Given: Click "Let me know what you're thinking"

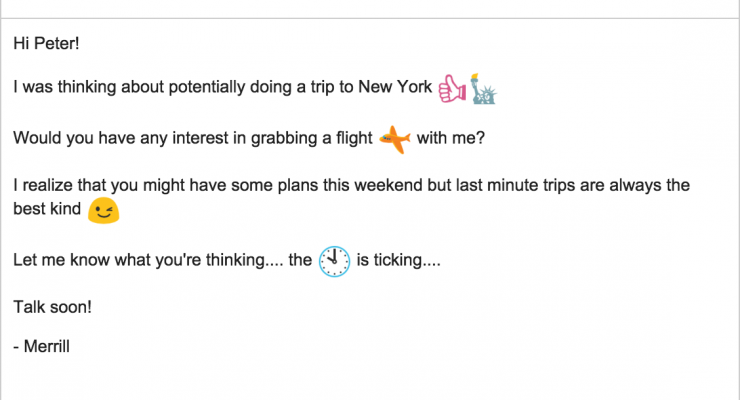Looking at the screenshot, I should pos(125,261).
